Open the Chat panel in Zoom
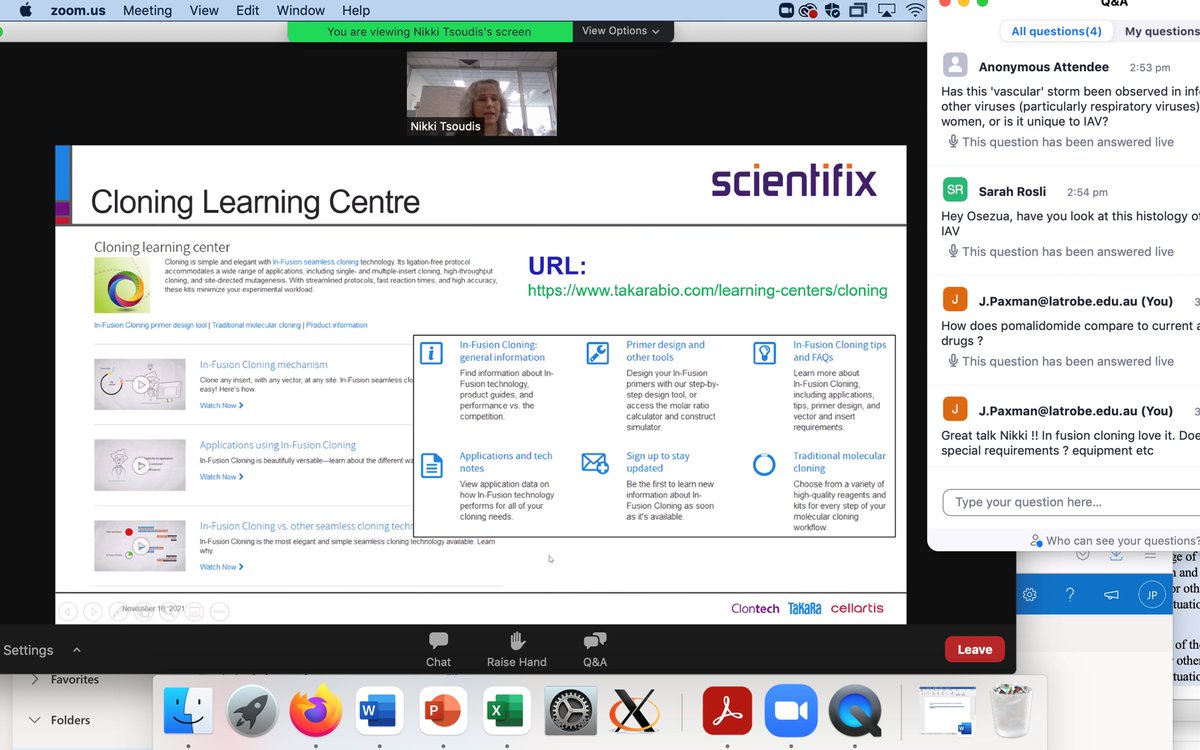 [438, 648]
